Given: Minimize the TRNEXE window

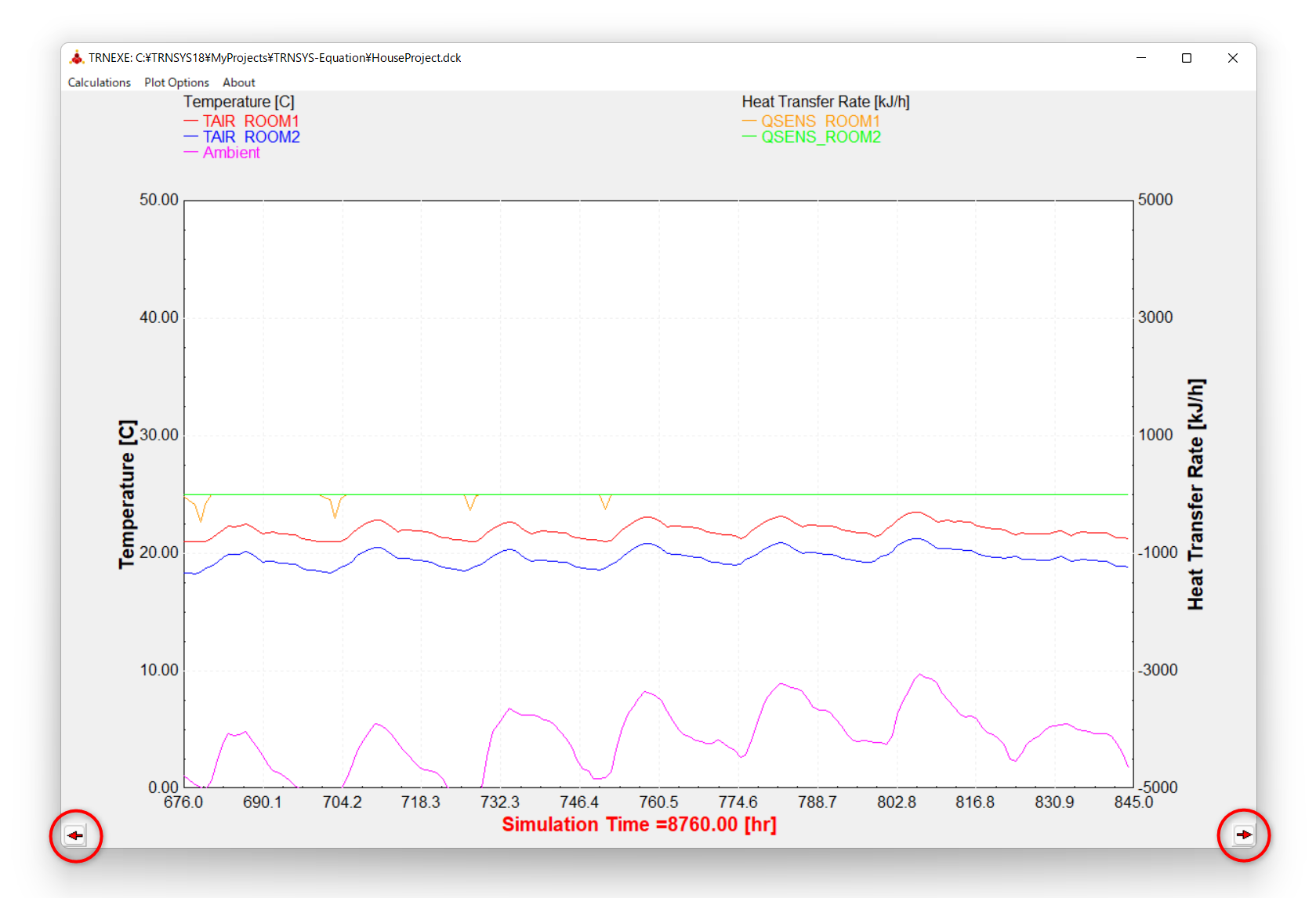Looking at the screenshot, I should tap(1141, 58).
